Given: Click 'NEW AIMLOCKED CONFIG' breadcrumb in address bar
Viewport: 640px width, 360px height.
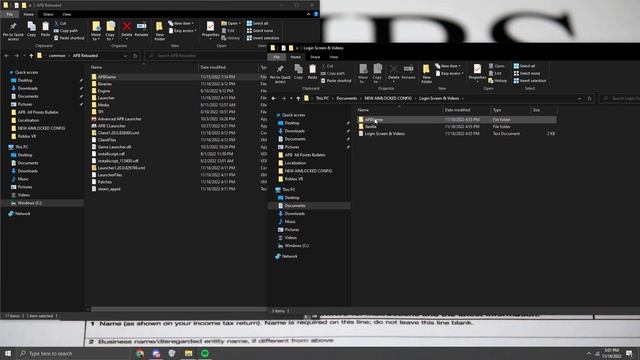Looking at the screenshot, I should pos(388,98).
